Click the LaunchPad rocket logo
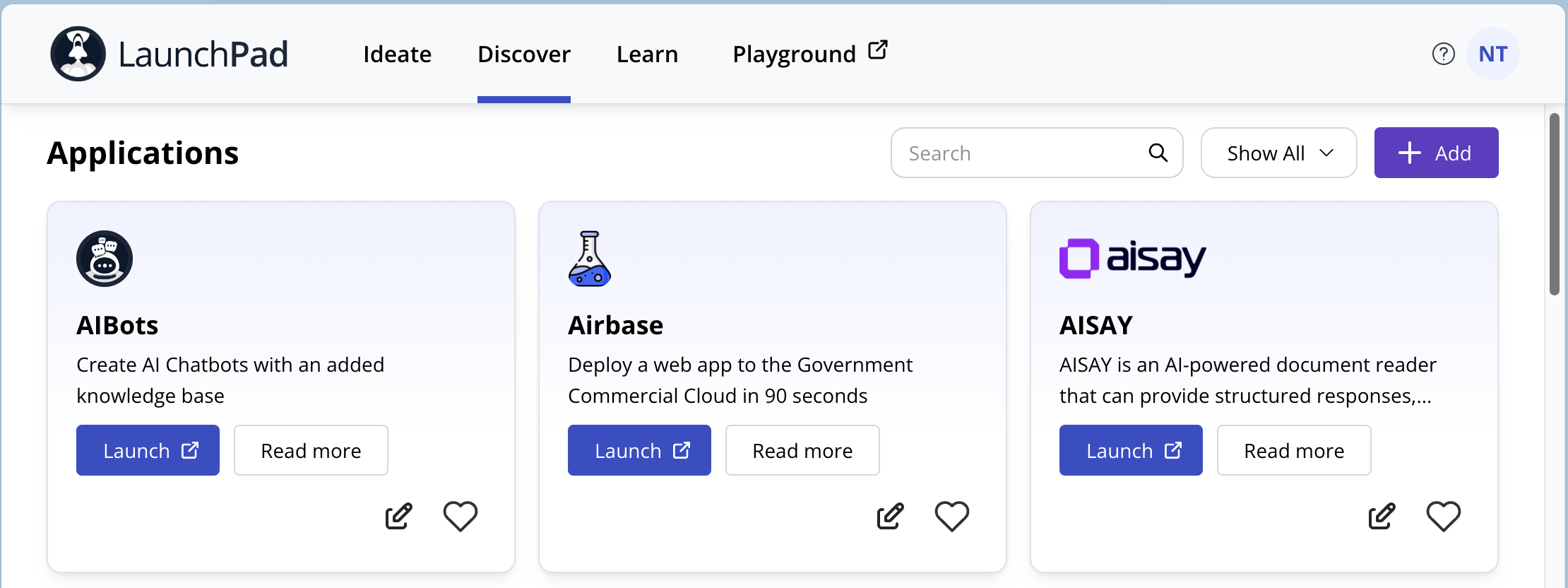Viewport: 1568px width, 588px height. 78,54
